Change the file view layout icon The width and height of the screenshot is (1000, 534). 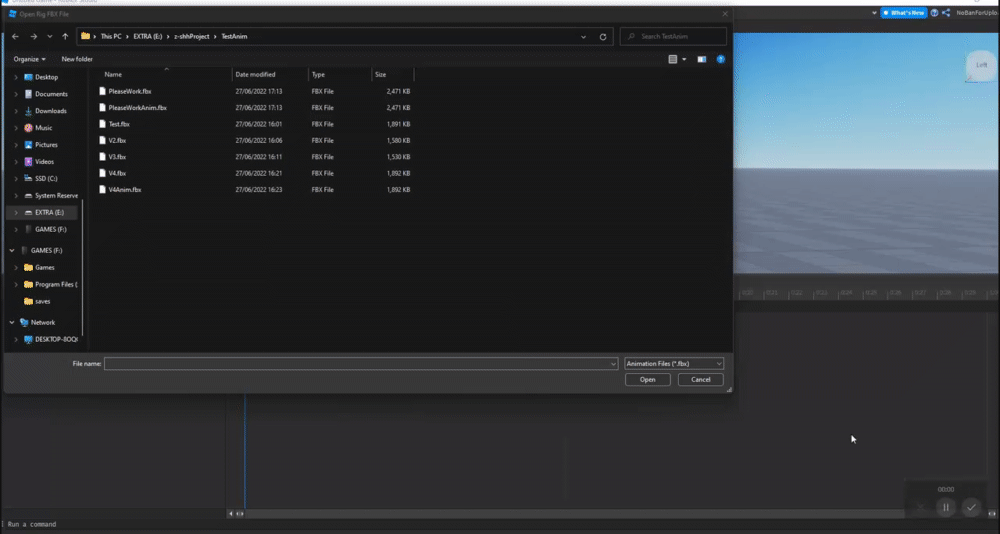pos(672,59)
